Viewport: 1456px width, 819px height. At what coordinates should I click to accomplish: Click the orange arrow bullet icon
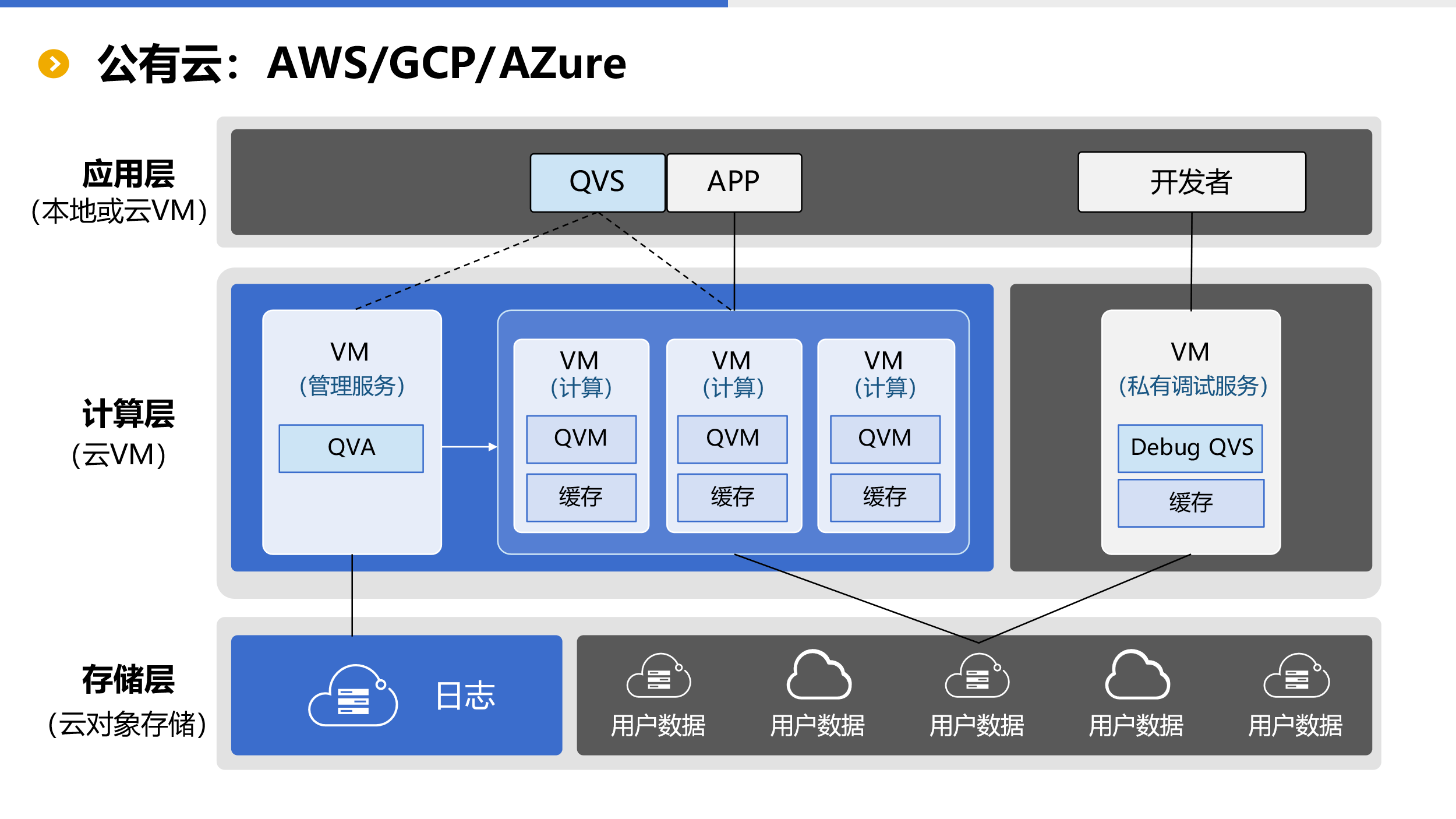pos(54,63)
